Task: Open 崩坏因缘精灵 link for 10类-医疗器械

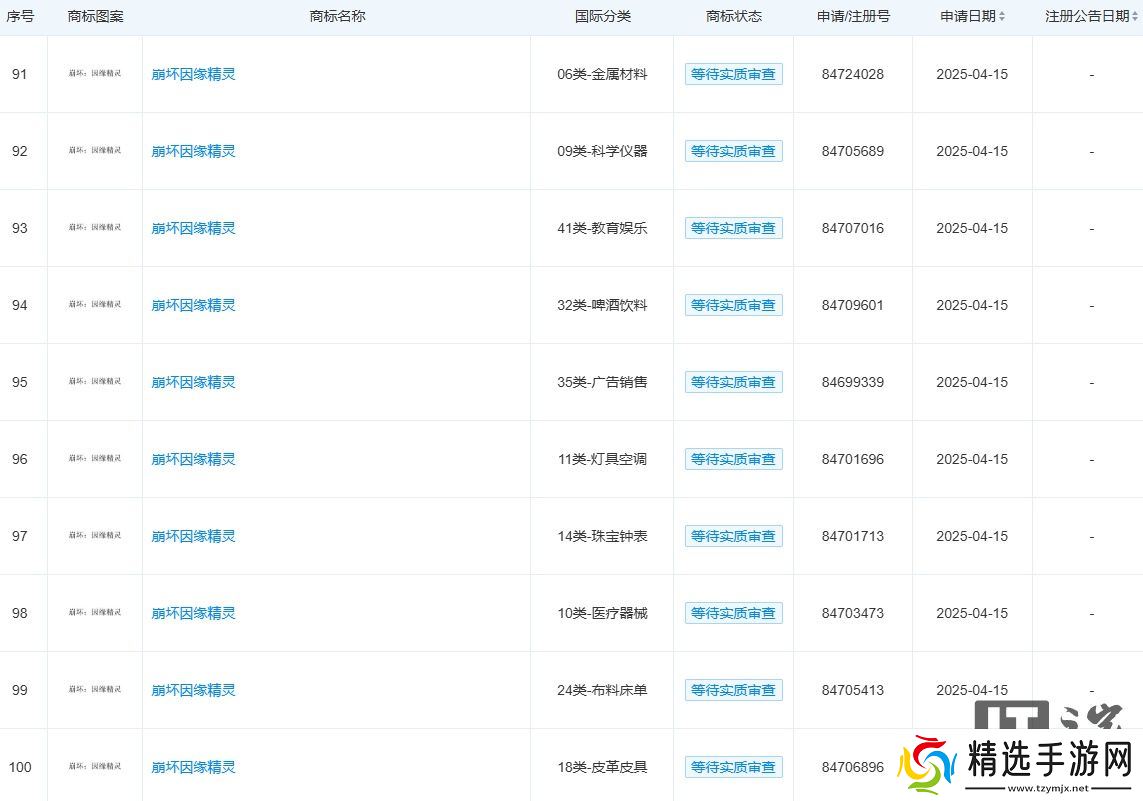Action: pos(193,613)
